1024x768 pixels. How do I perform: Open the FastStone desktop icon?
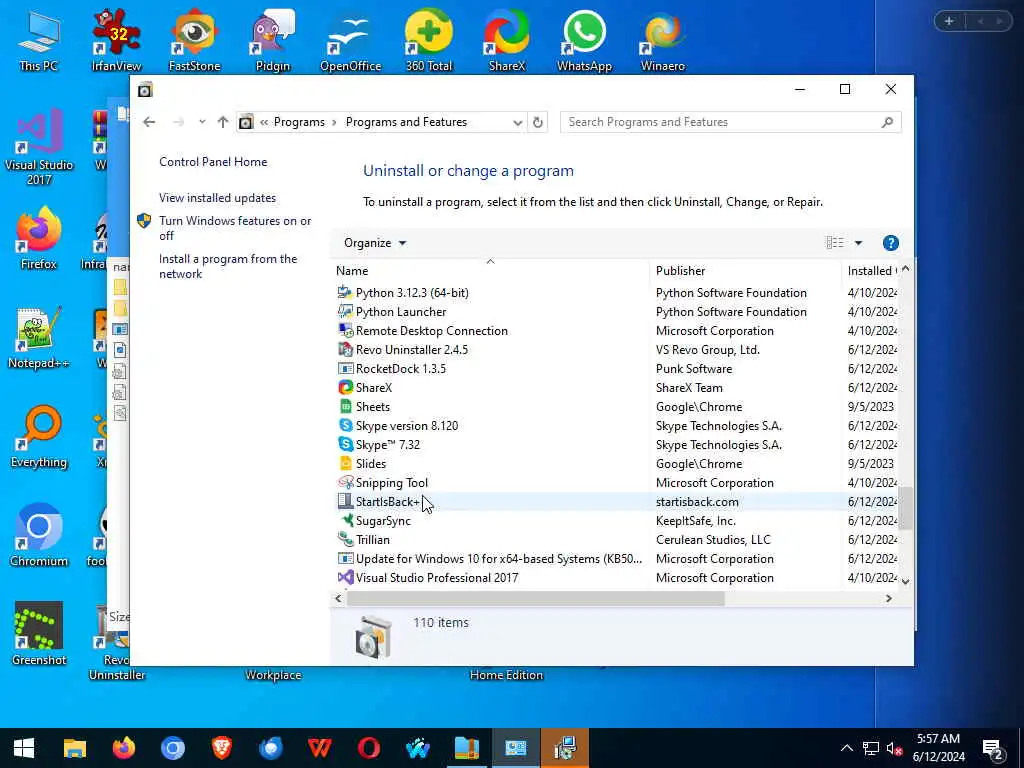click(195, 40)
